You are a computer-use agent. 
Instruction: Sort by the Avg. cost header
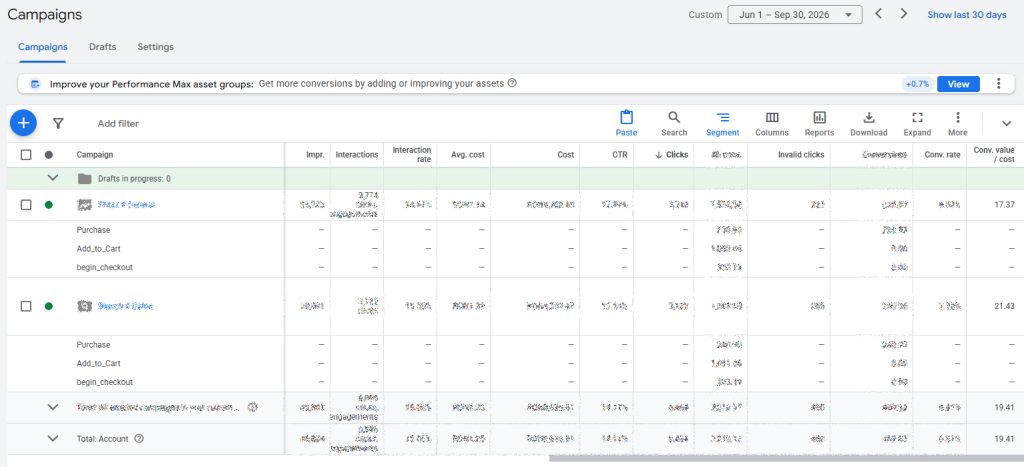point(468,155)
